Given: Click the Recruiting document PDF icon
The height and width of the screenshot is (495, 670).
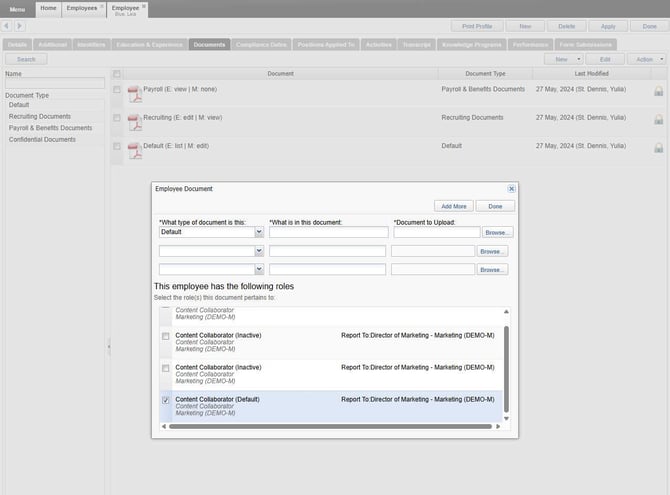Looking at the screenshot, I should point(134,122).
